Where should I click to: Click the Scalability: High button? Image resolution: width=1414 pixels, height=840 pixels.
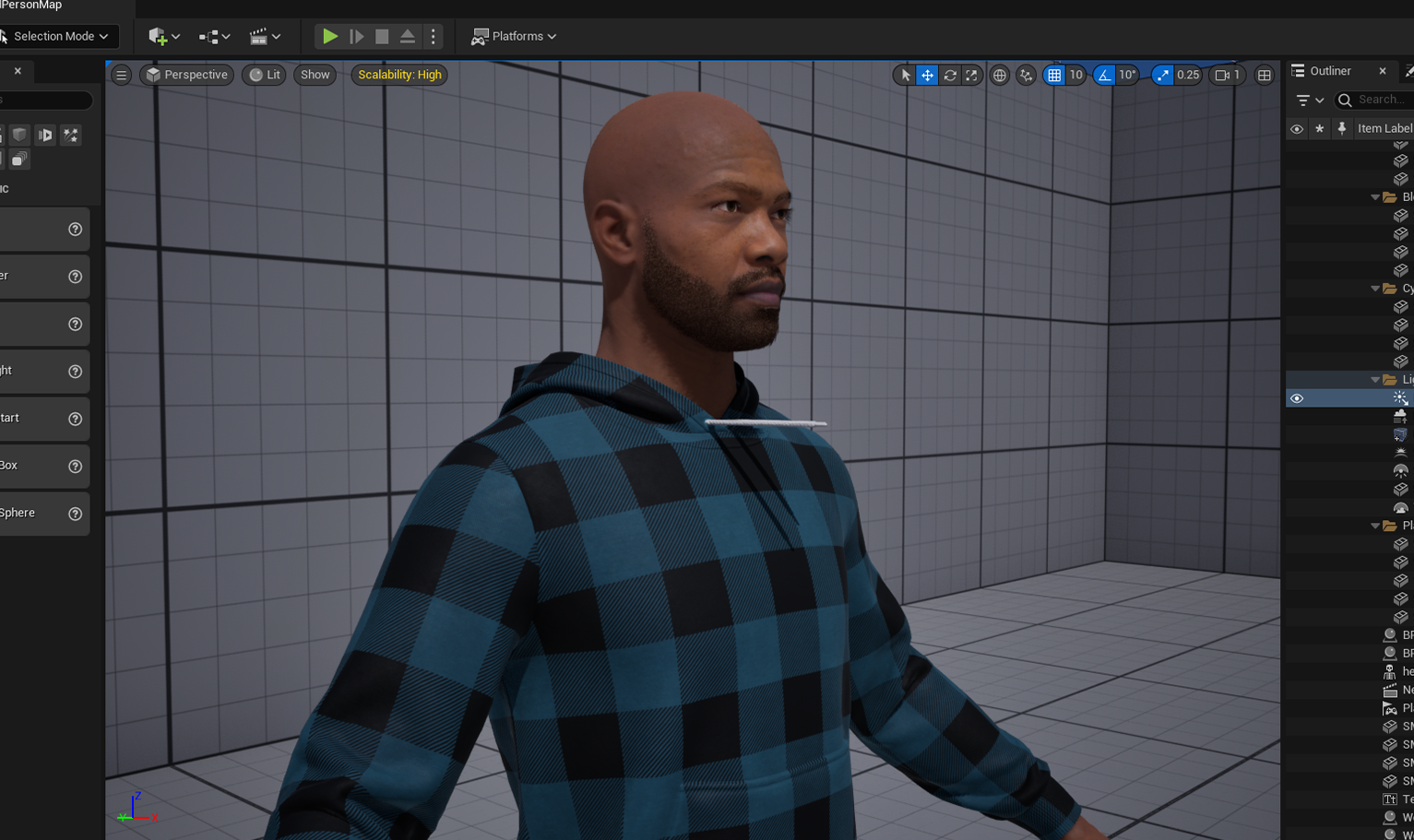click(399, 75)
